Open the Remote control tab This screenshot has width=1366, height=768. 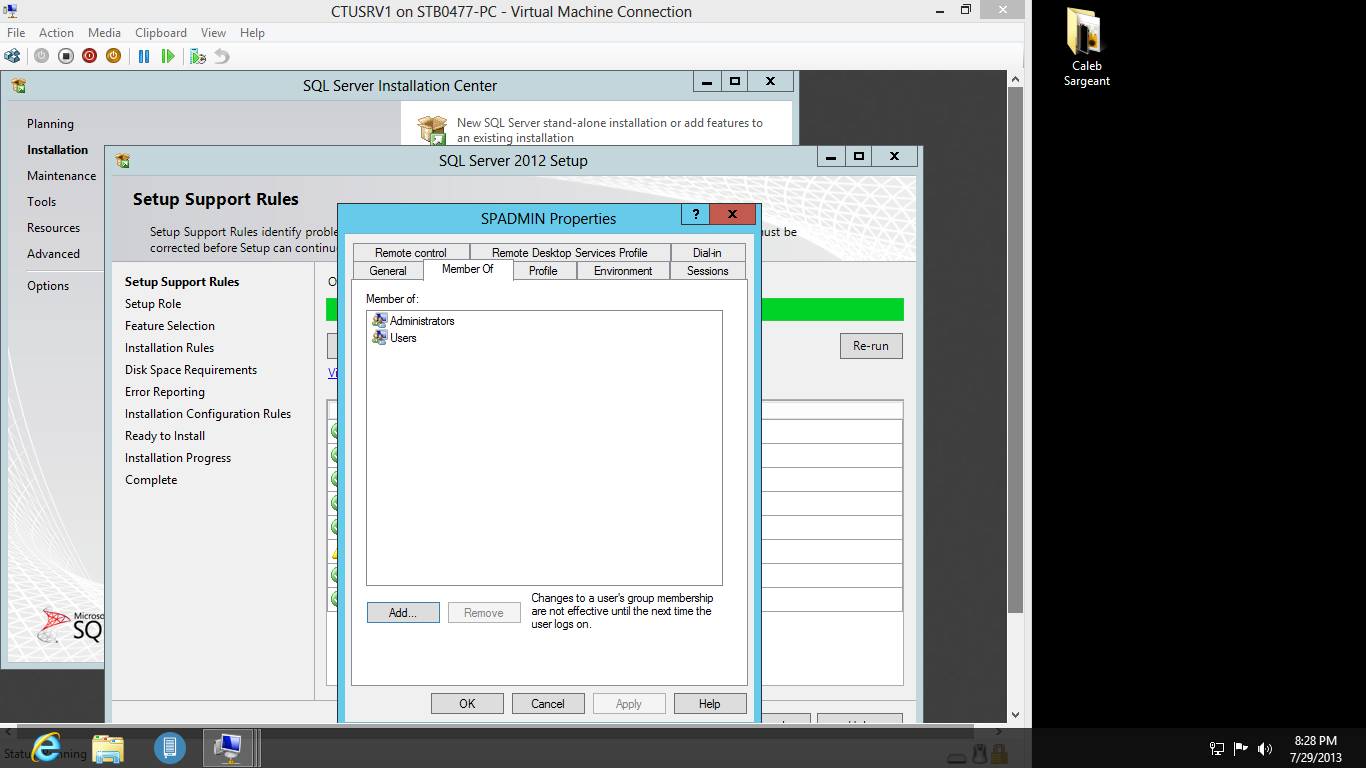411,253
